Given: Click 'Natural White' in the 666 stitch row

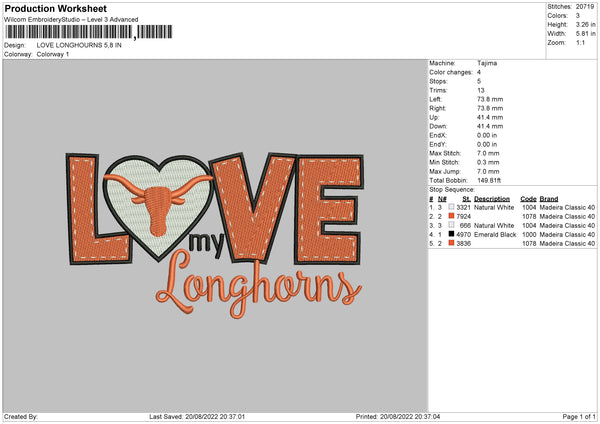Looking at the screenshot, I should 494,225.
